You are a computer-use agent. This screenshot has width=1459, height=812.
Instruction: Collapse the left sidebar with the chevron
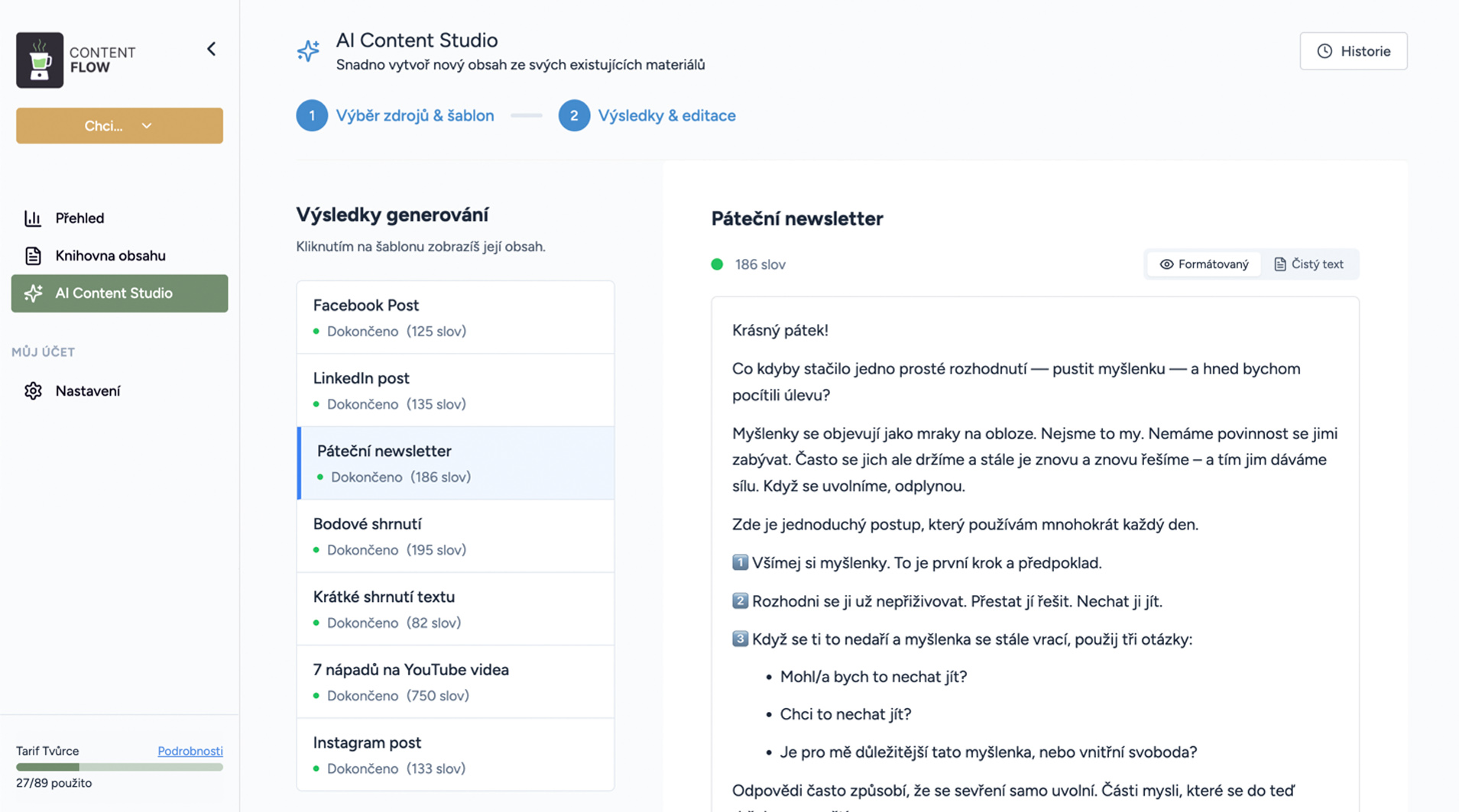212,48
